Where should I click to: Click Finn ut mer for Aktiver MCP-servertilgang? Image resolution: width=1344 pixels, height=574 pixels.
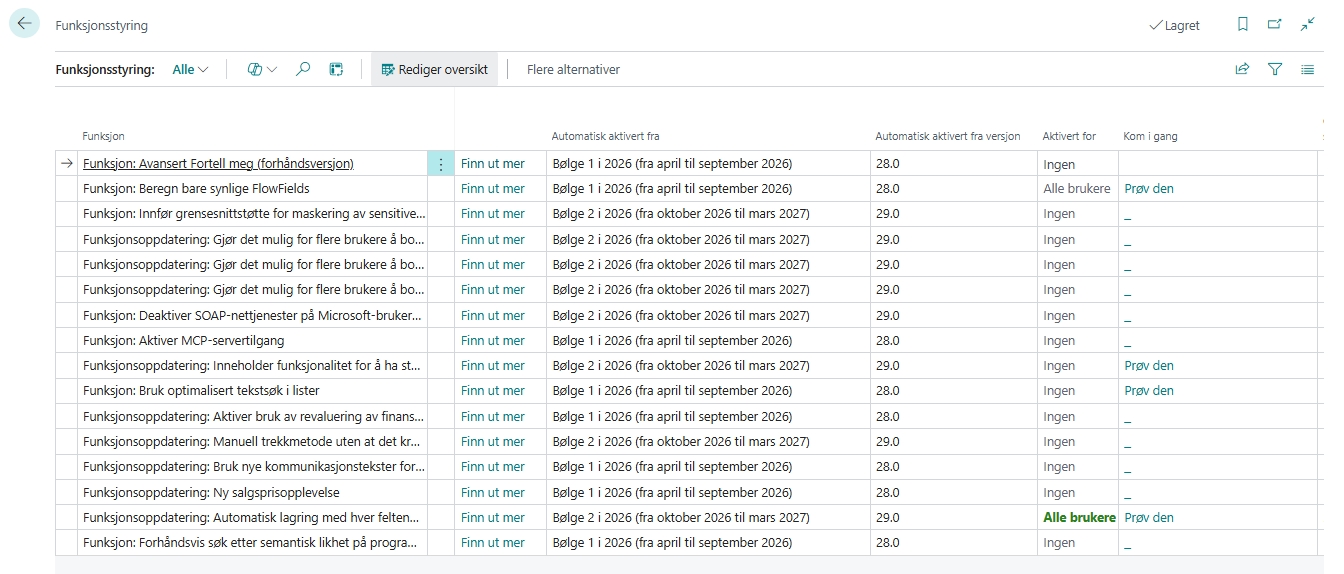coord(492,341)
